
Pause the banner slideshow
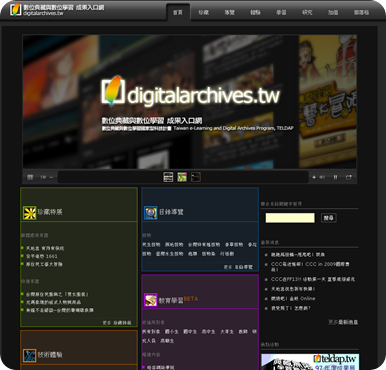point(336,177)
